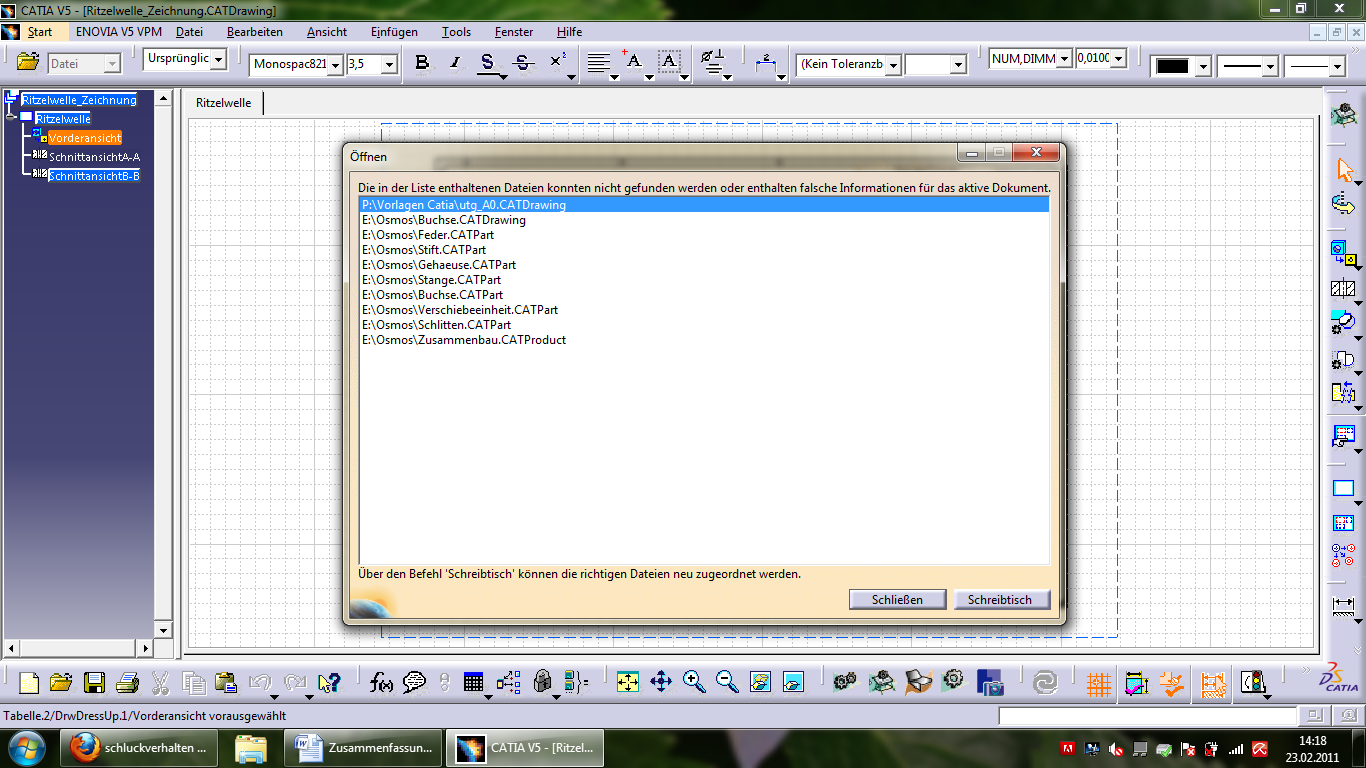
Task: Toggle Italic text formatting
Action: pyautogui.click(x=455, y=63)
